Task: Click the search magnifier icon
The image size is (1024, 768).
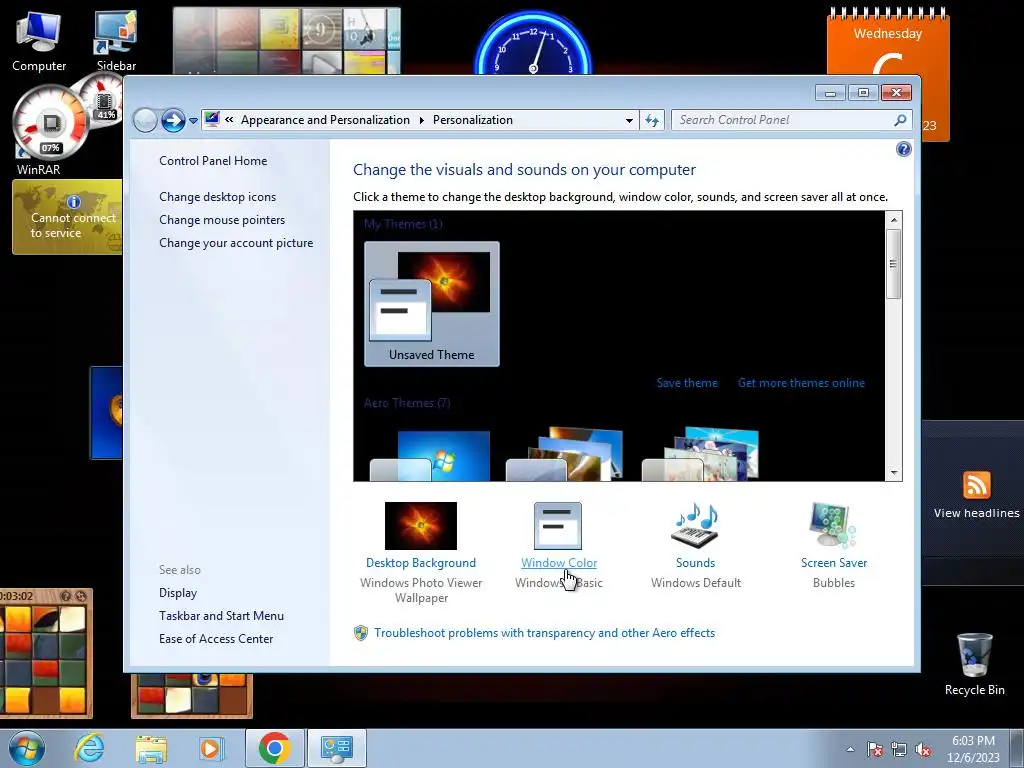Action: click(x=900, y=120)
